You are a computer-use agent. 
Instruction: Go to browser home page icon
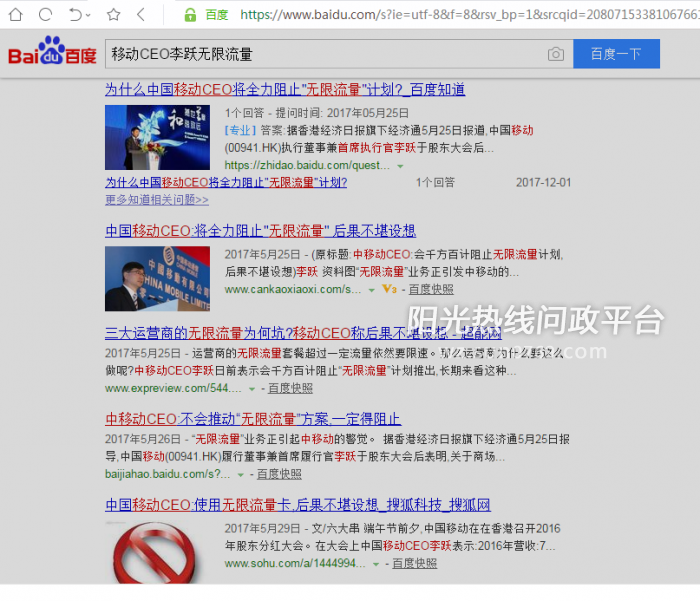tap(16, 15)
